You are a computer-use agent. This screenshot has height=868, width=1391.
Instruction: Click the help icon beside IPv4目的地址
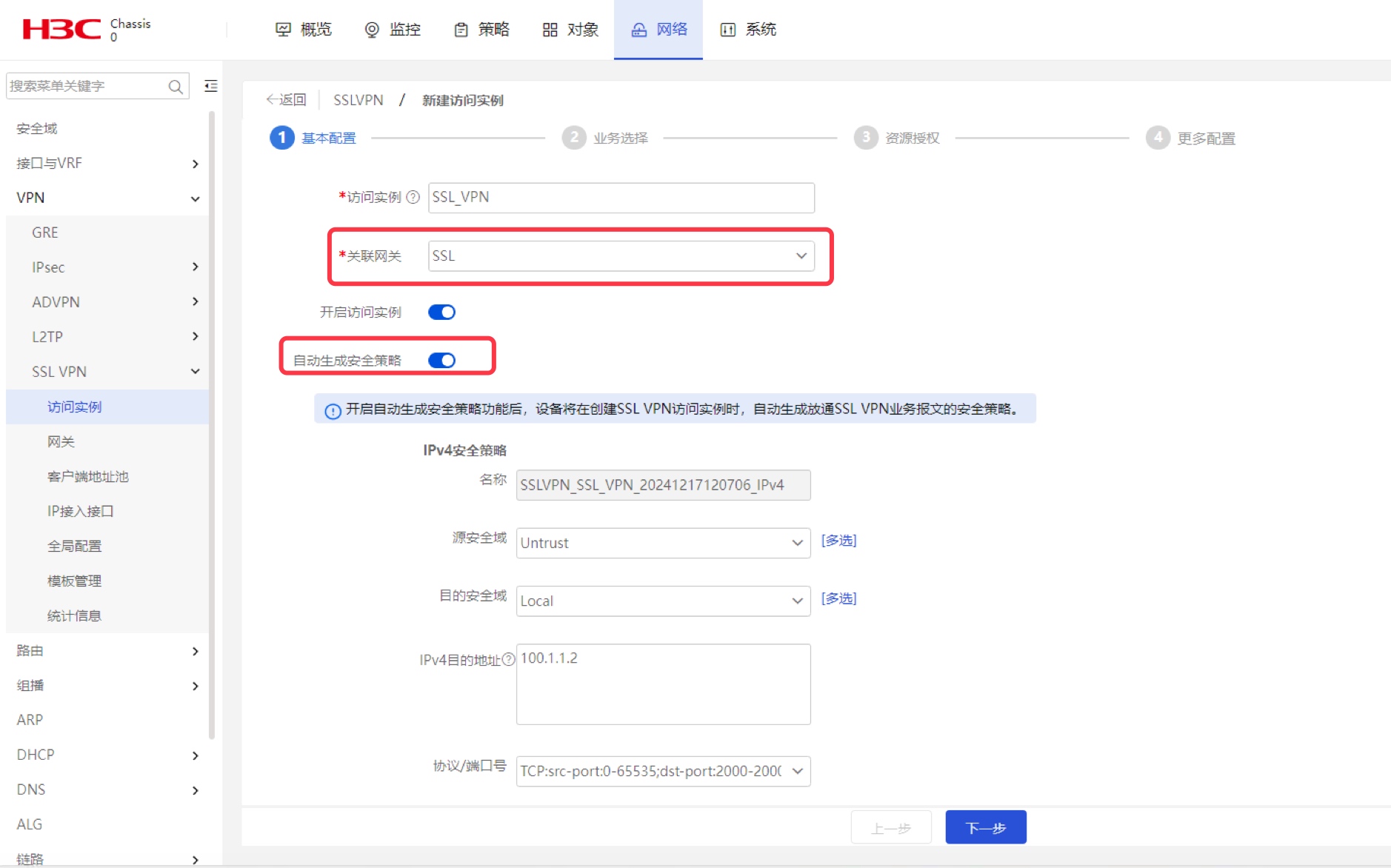508,659
